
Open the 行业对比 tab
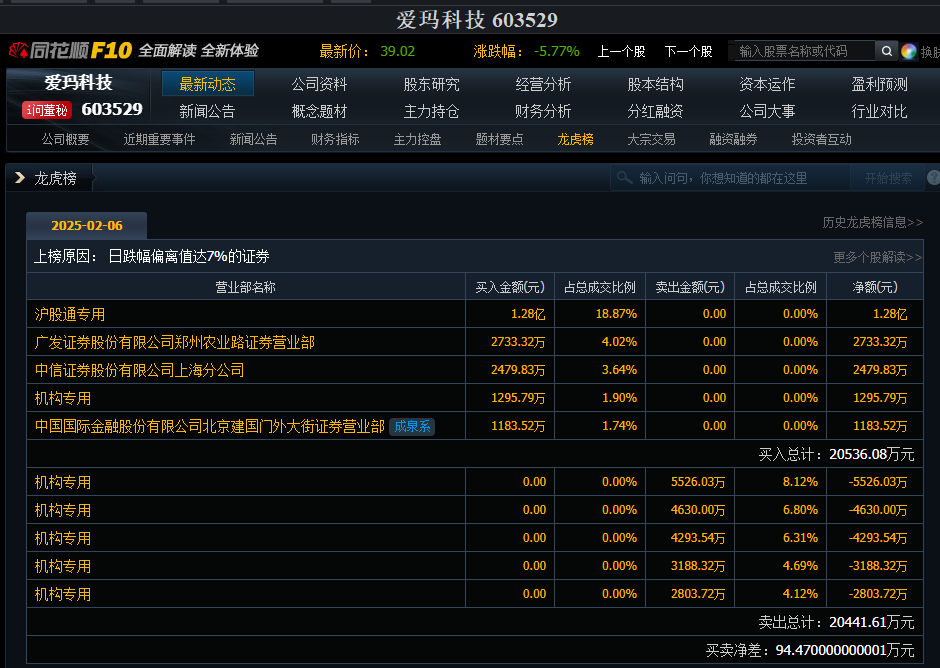point(879,111)
